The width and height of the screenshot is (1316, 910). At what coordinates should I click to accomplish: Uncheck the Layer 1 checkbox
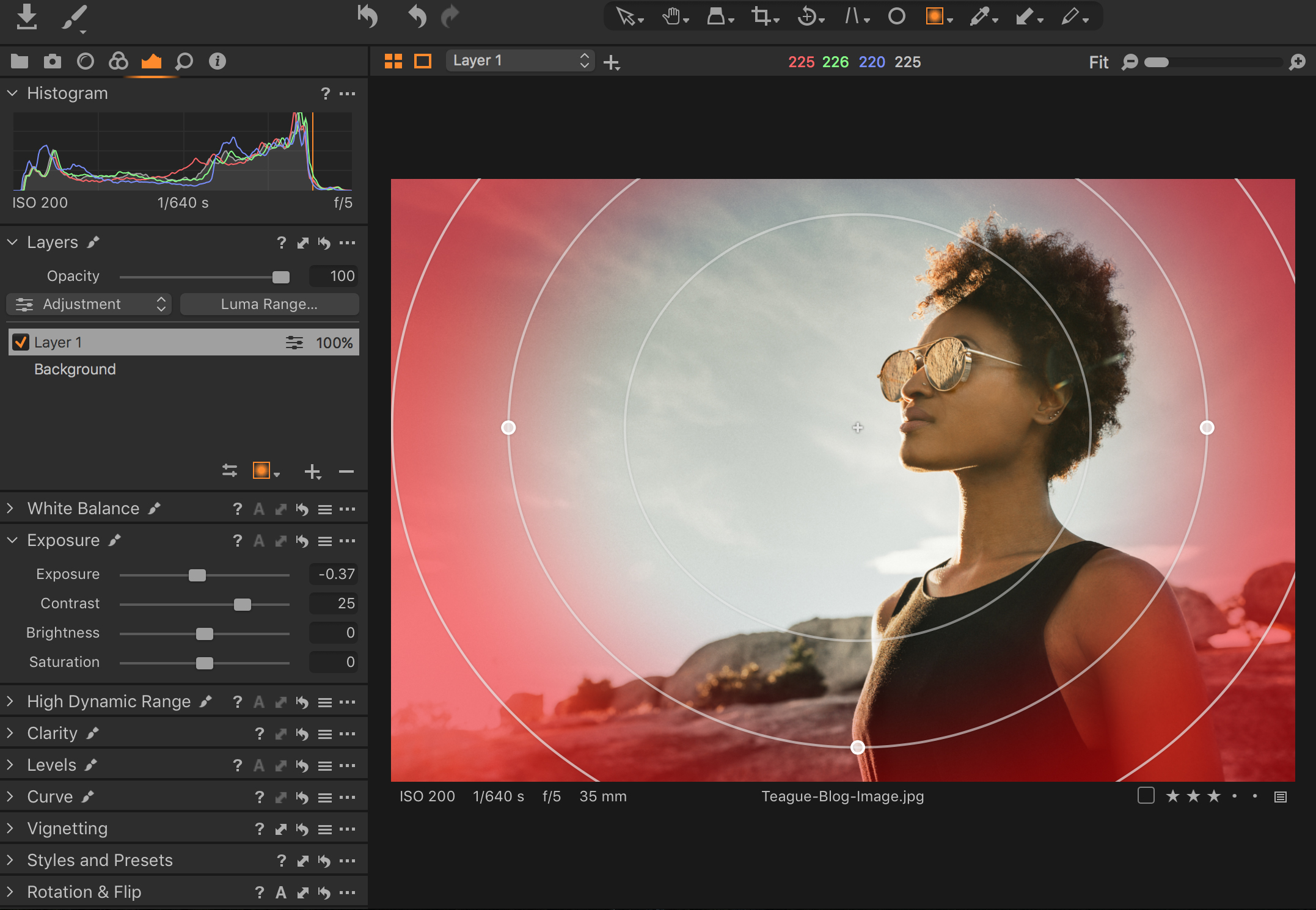coord(21,342)
